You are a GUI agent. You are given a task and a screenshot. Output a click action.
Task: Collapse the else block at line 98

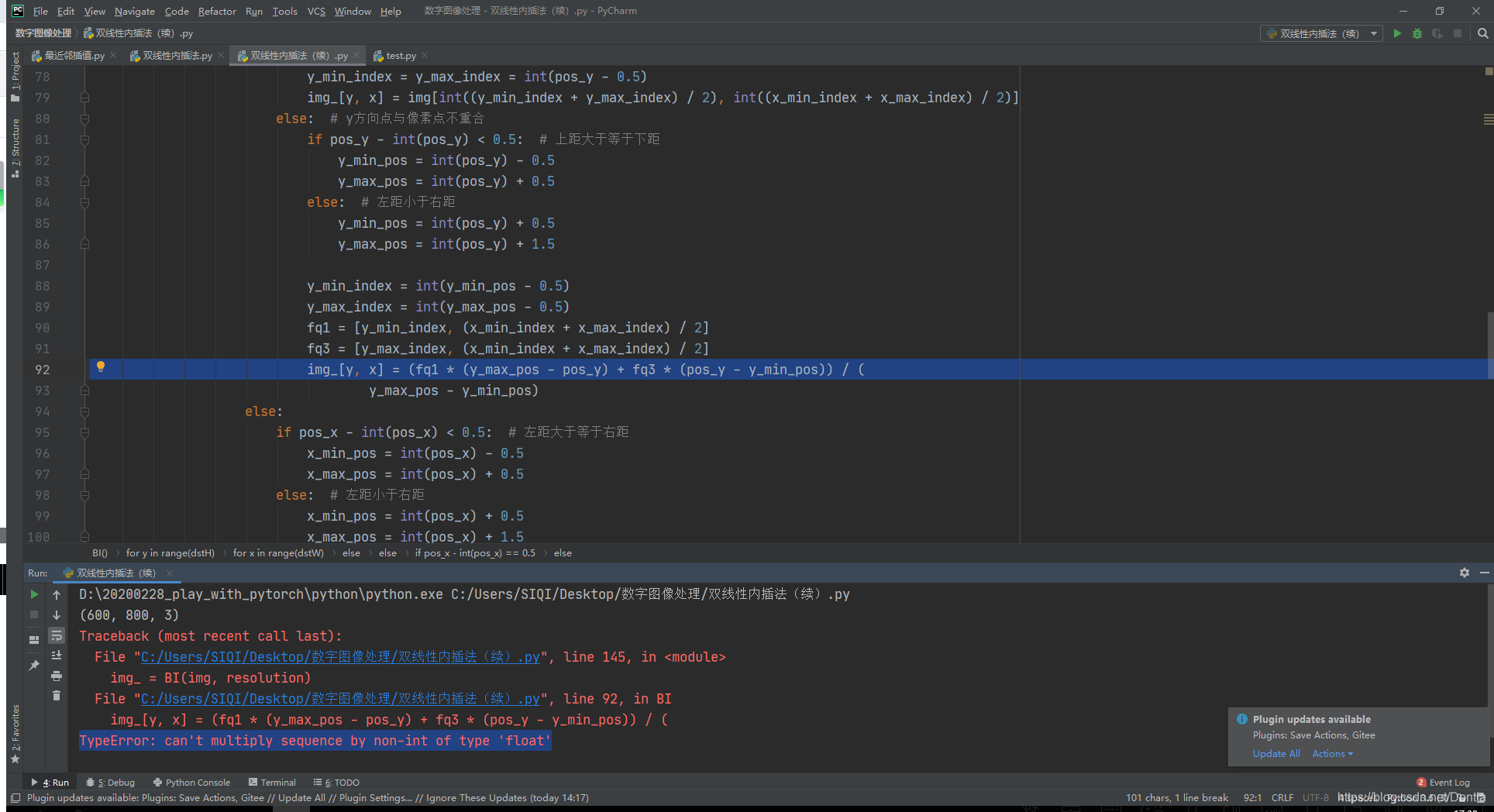click(84, 495)
